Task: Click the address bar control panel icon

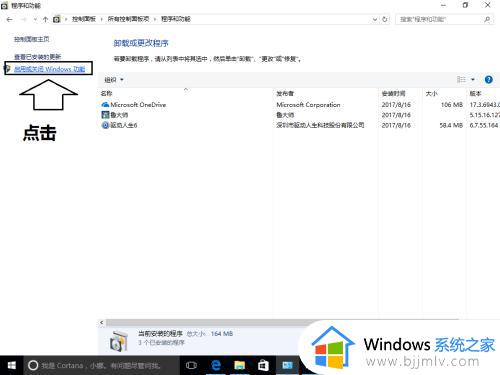Action: click(x=57, y=19)
